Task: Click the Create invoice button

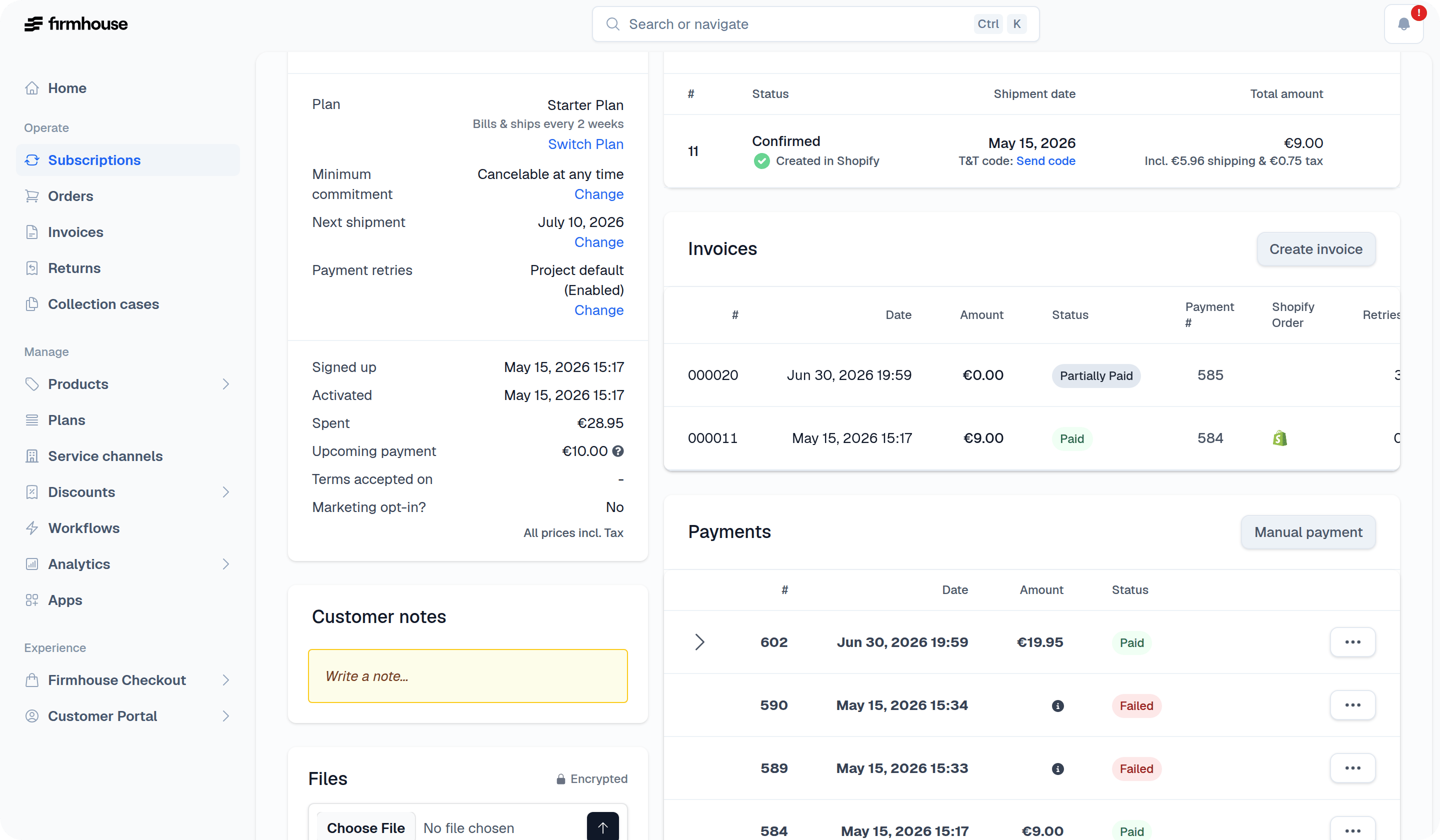Action: pyautogui.click(x=1315, y=249)
